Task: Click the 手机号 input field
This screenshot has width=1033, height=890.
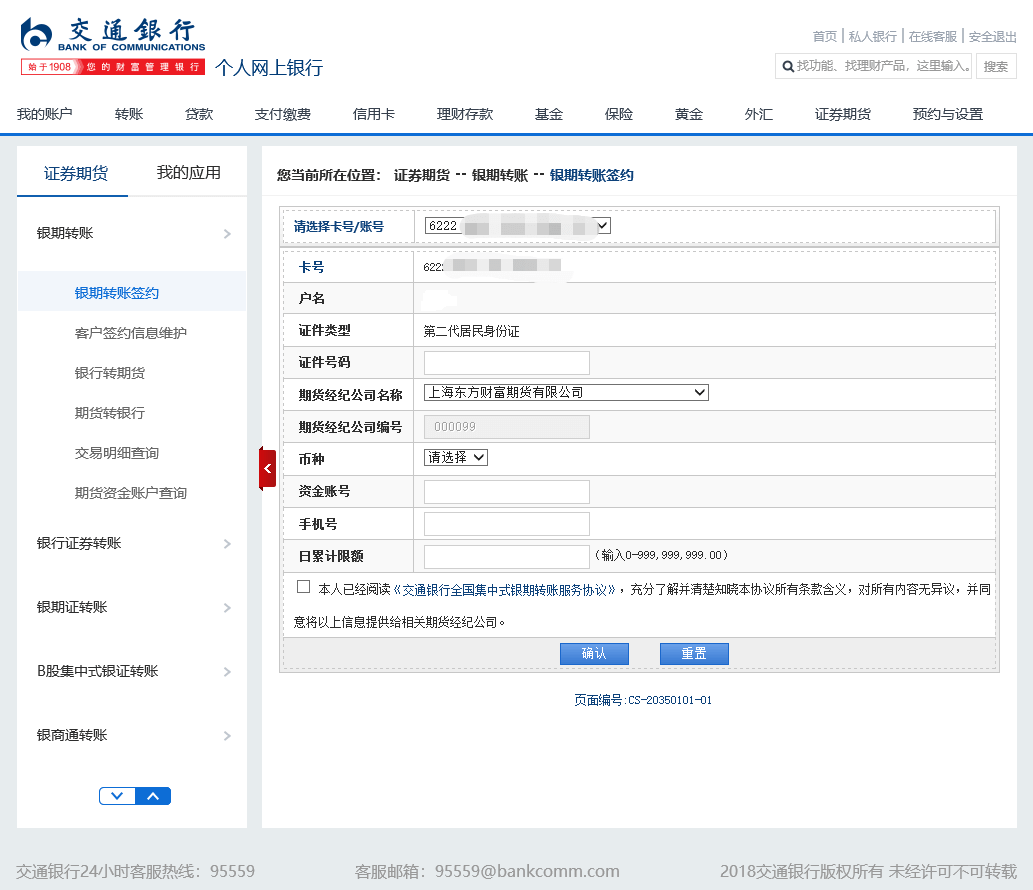Action: (507, 524)
